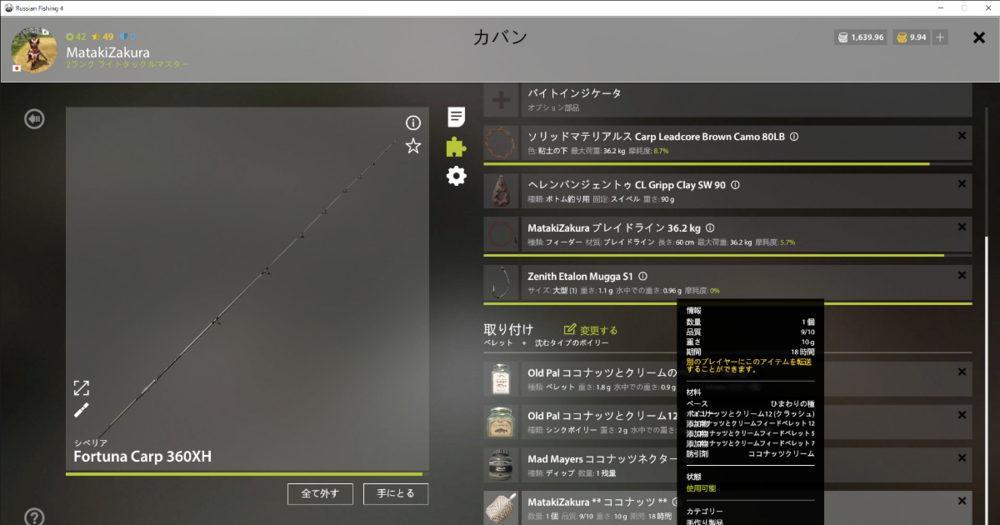The image size is (1000, 525).
Task: Click silver coin balance 1,639.96
Action: coord(860,38)
